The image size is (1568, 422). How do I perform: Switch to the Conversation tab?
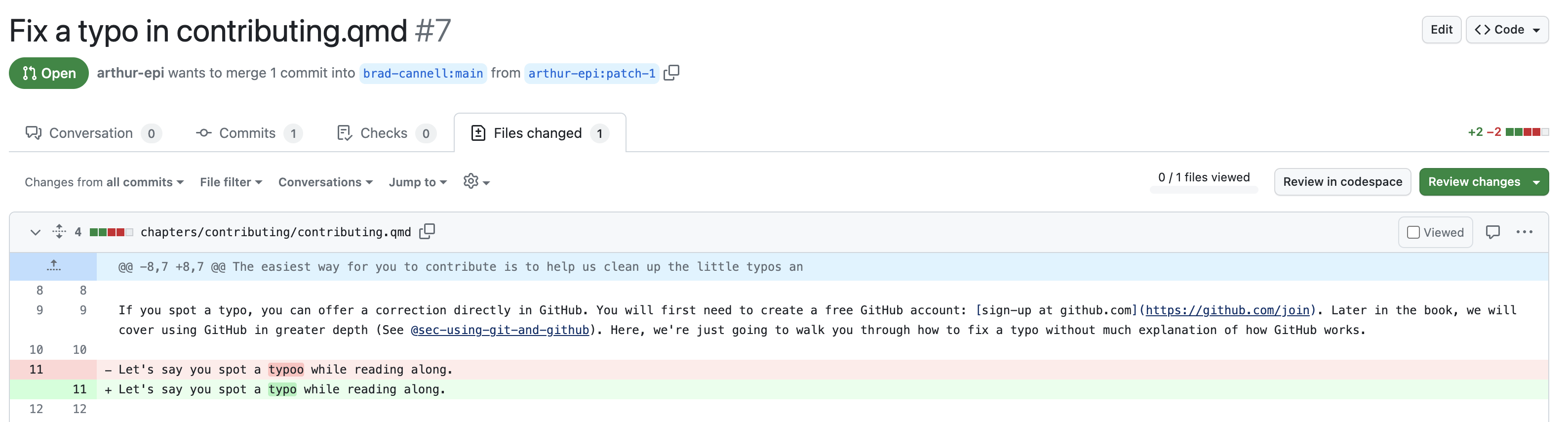93,133
